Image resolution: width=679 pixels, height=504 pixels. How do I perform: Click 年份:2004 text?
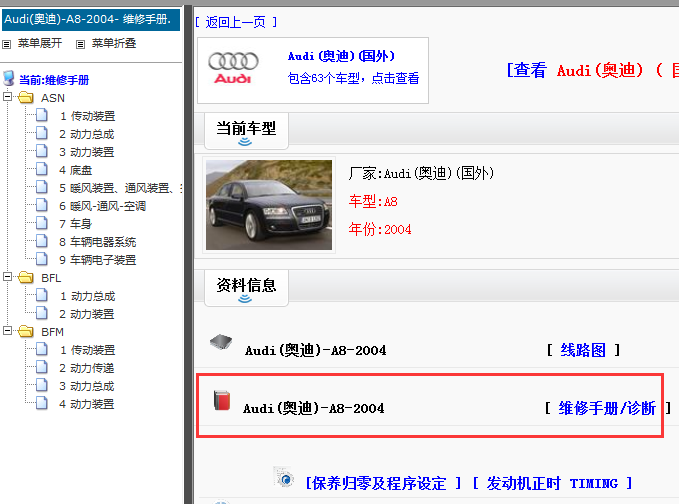pyautogui.click(x=380, y=229)
